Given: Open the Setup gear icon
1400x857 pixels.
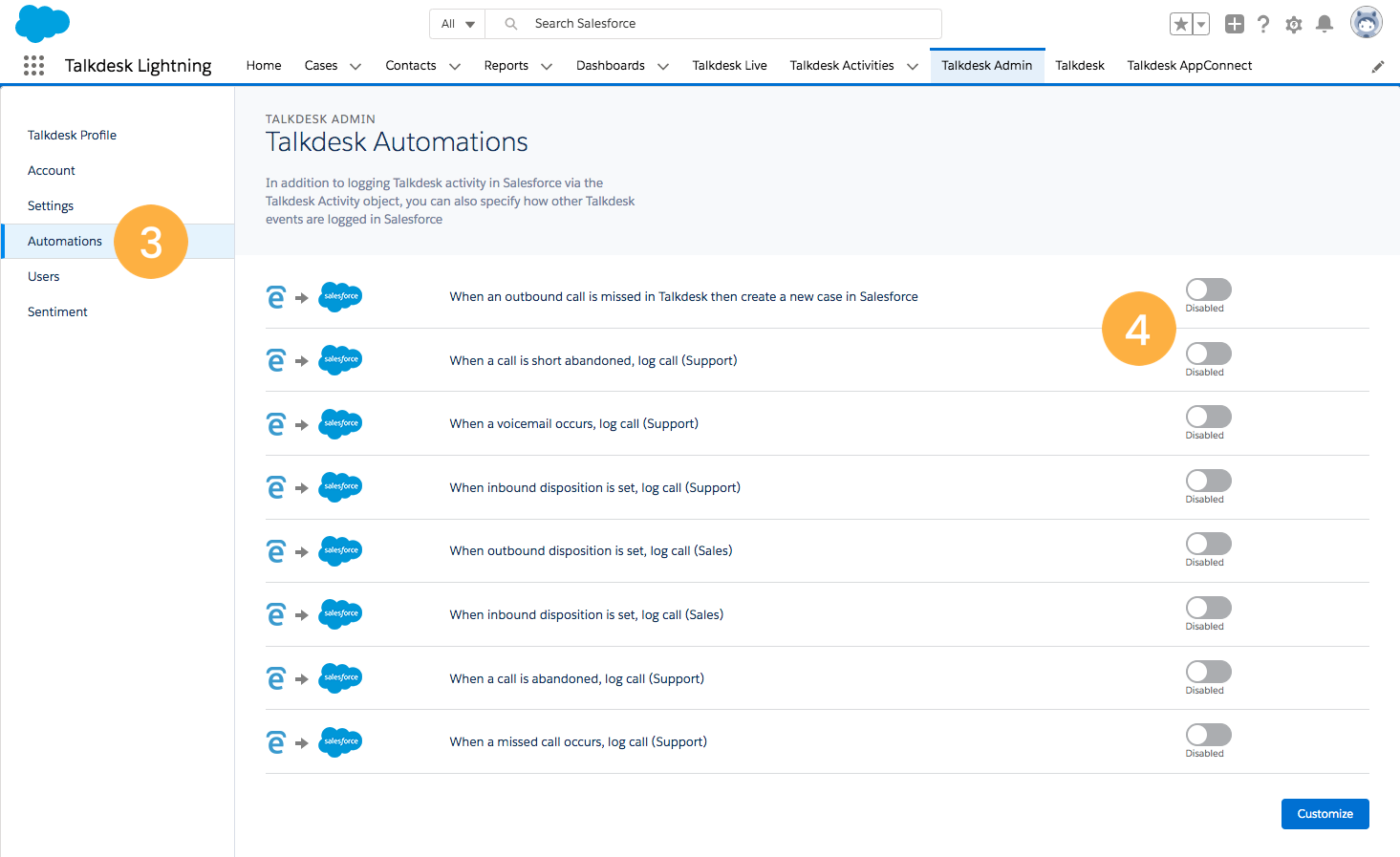Looking at the screenshot, I should coord(1294,25).
